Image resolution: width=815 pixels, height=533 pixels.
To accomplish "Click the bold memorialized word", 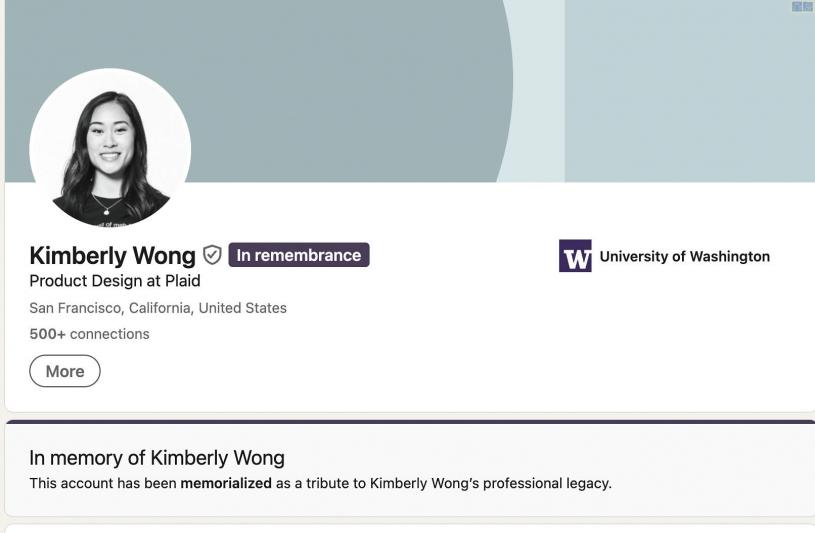I will (x=226, y=483).
